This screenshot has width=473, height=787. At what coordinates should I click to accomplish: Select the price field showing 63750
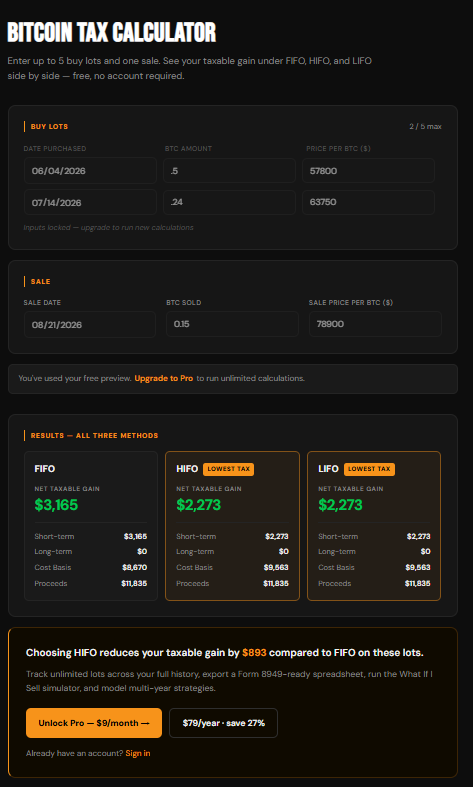click(x=369, y=202)
